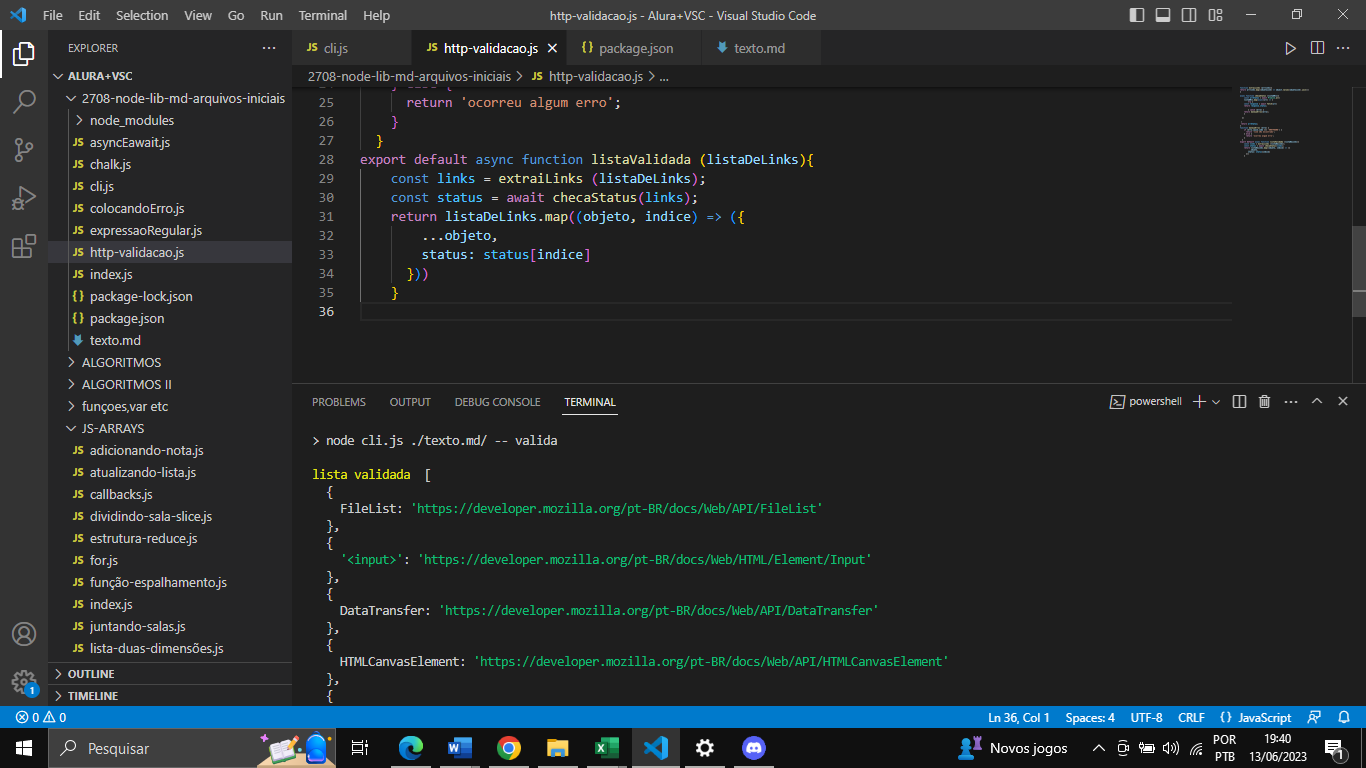Open the Source Control view
Screen dimensions: 1366x768
(24, 150)
